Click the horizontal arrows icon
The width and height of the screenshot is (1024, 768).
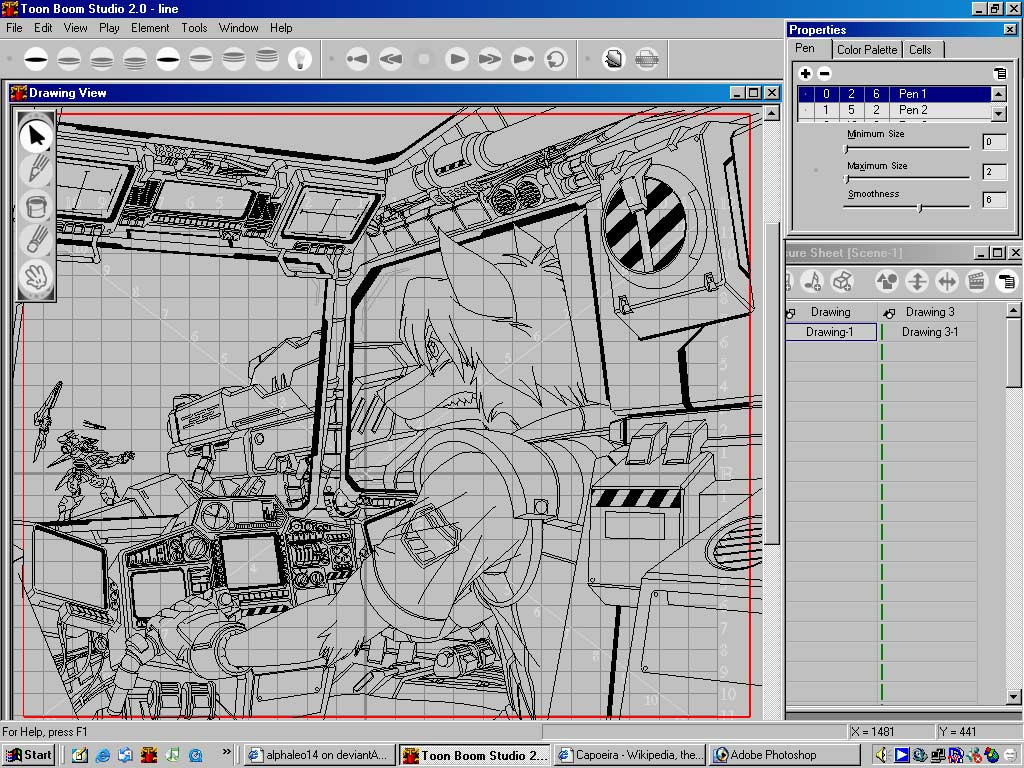point(946,281)
